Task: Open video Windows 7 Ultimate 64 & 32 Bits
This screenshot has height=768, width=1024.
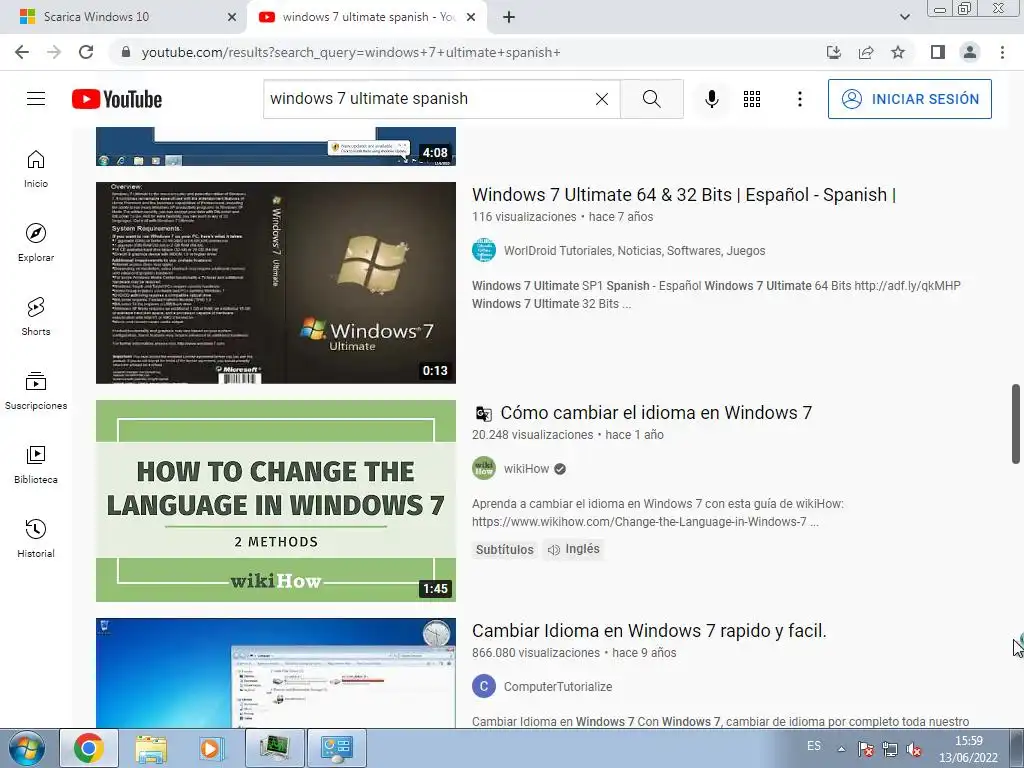Action: (684, 195)
